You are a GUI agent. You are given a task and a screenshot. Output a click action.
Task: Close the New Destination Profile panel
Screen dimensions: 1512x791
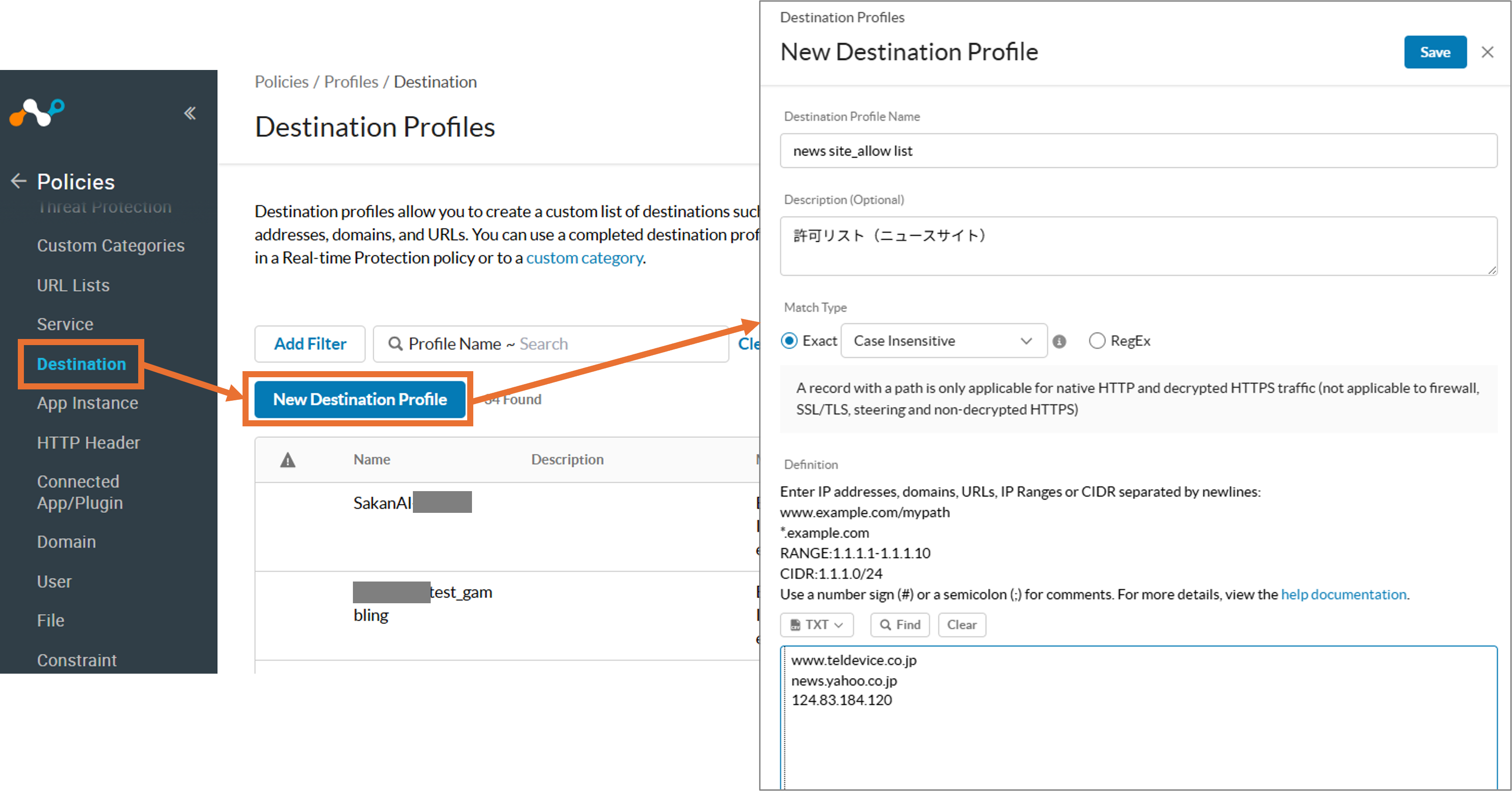[x=1487, y=52]
